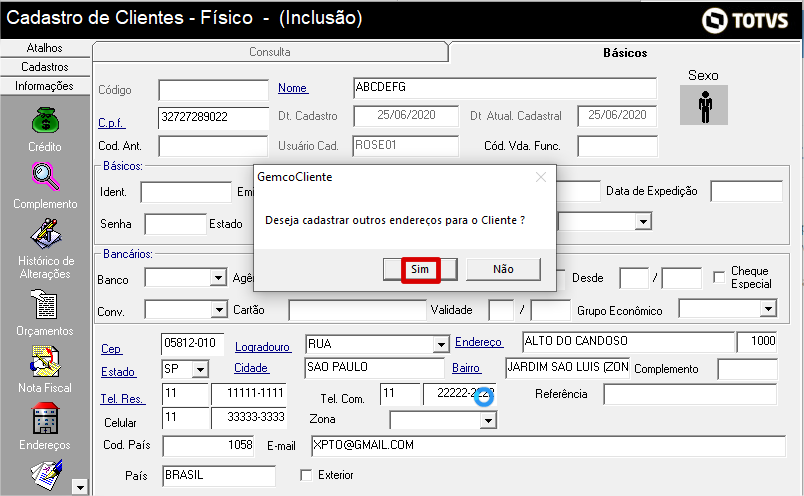The width and height of the screenshot is (804, 496).
Task: Click the Tel. Res. link label
Action: (123, 399)
